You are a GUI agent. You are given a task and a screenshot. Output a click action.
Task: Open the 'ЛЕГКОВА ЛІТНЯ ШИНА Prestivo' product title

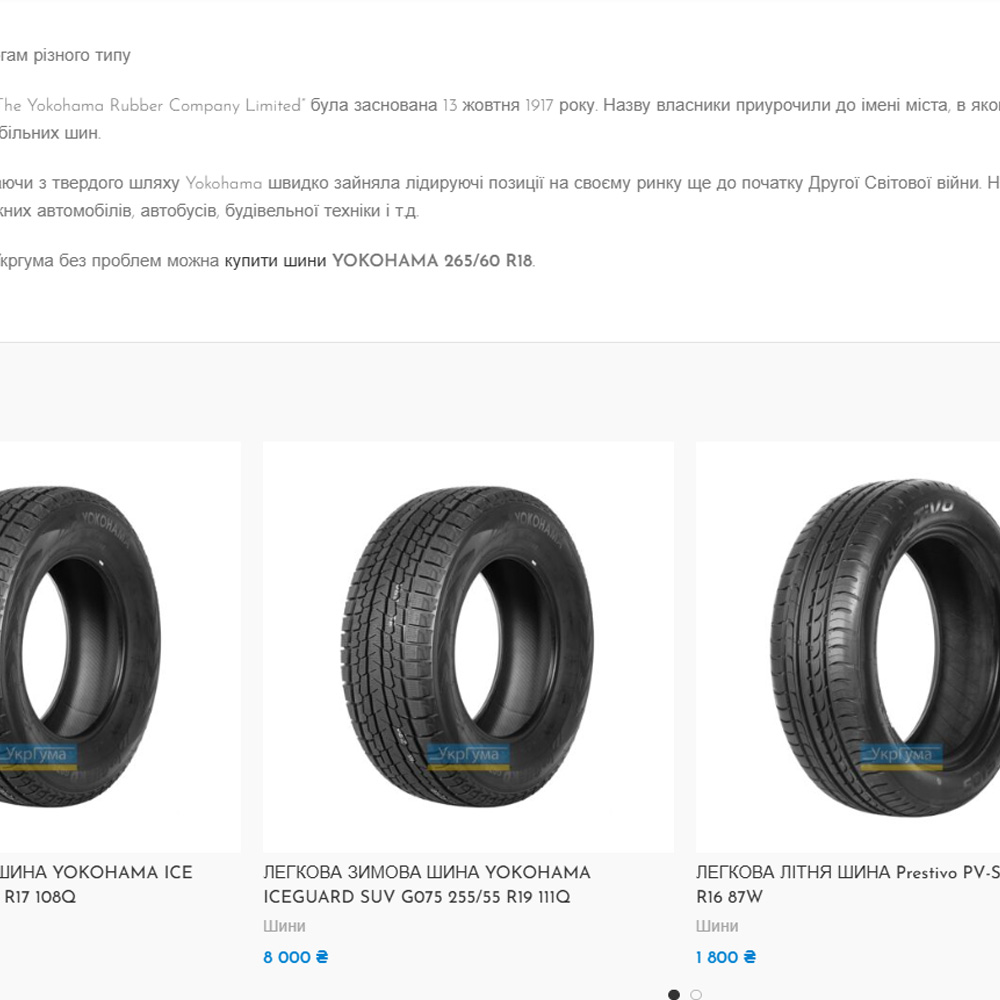point(848,873)
